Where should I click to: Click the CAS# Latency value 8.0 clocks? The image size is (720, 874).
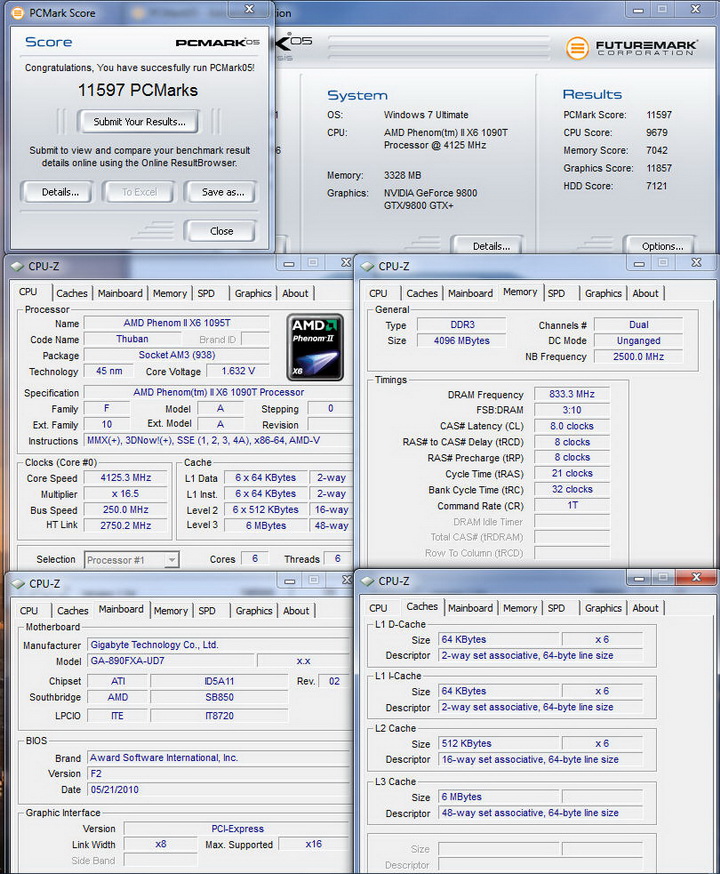coord(572,426)
